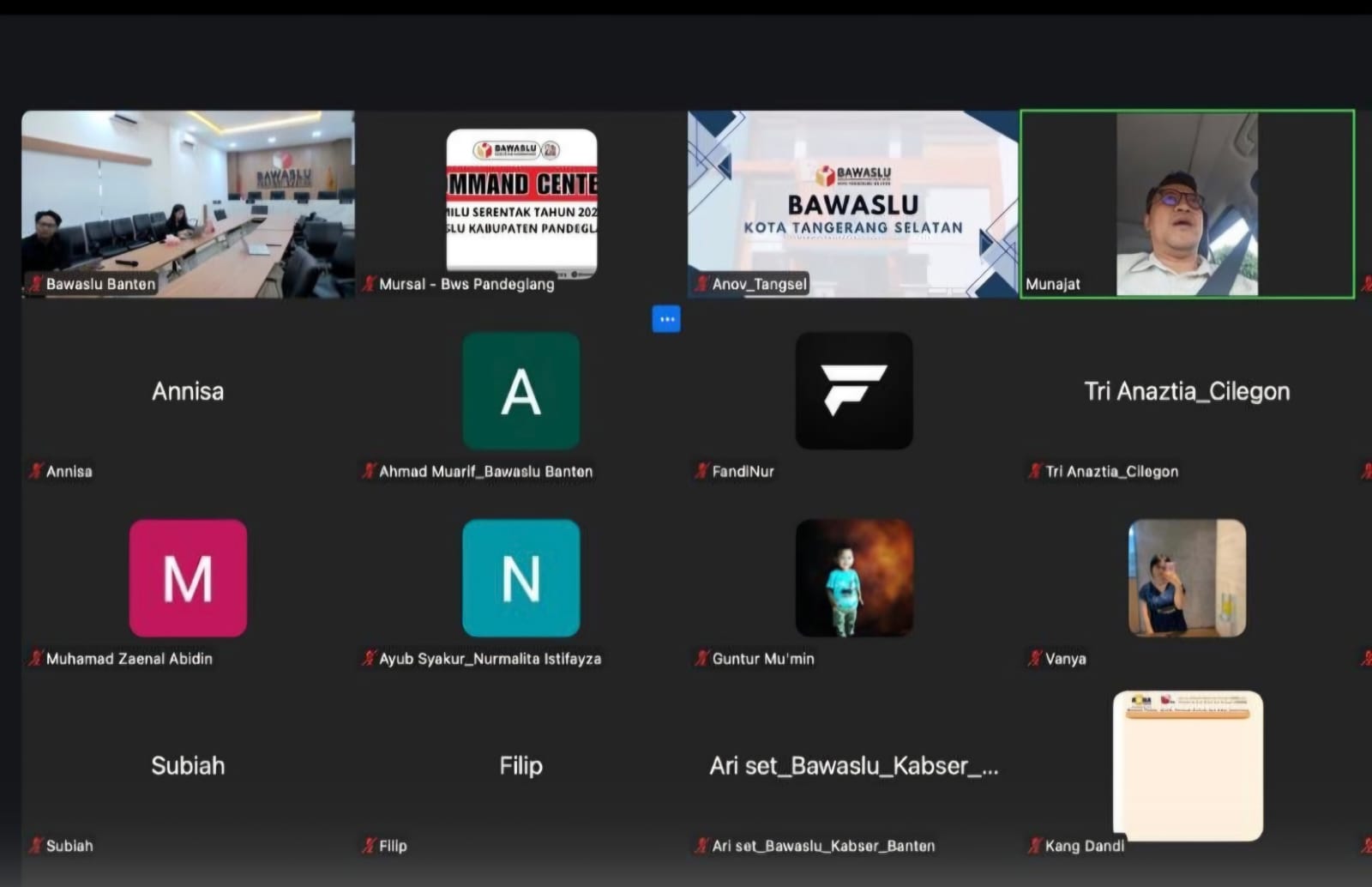Click the "Muhamad Zaenal Abidin" name label

(129, 659)
